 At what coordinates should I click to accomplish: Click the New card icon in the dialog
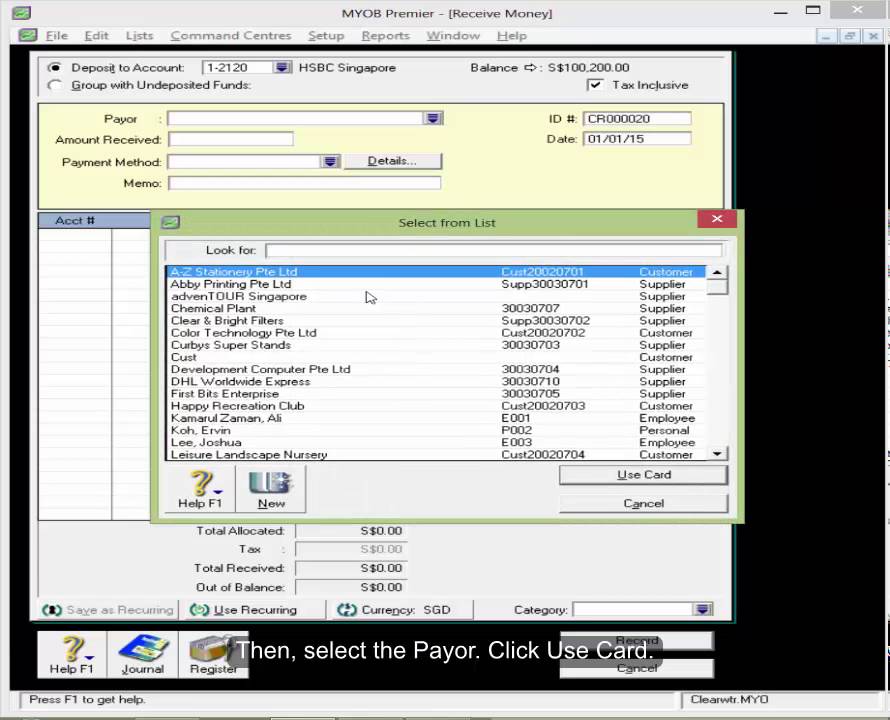pos(271,489)
